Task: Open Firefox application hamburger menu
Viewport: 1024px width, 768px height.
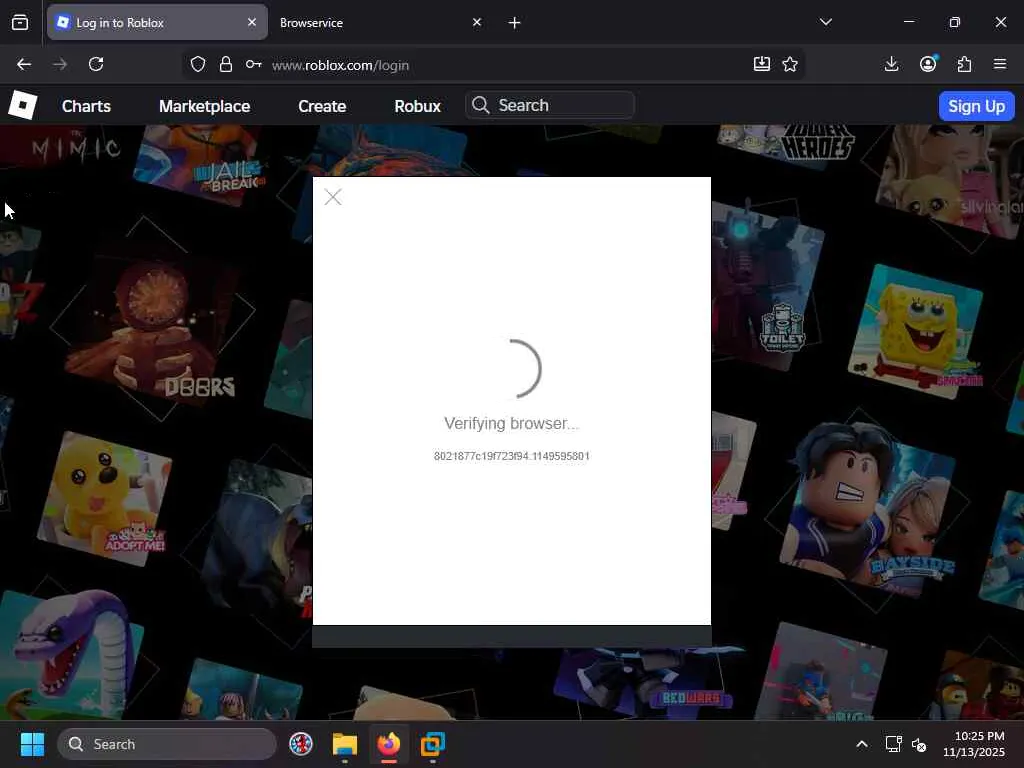Action: pos(1000,64)
